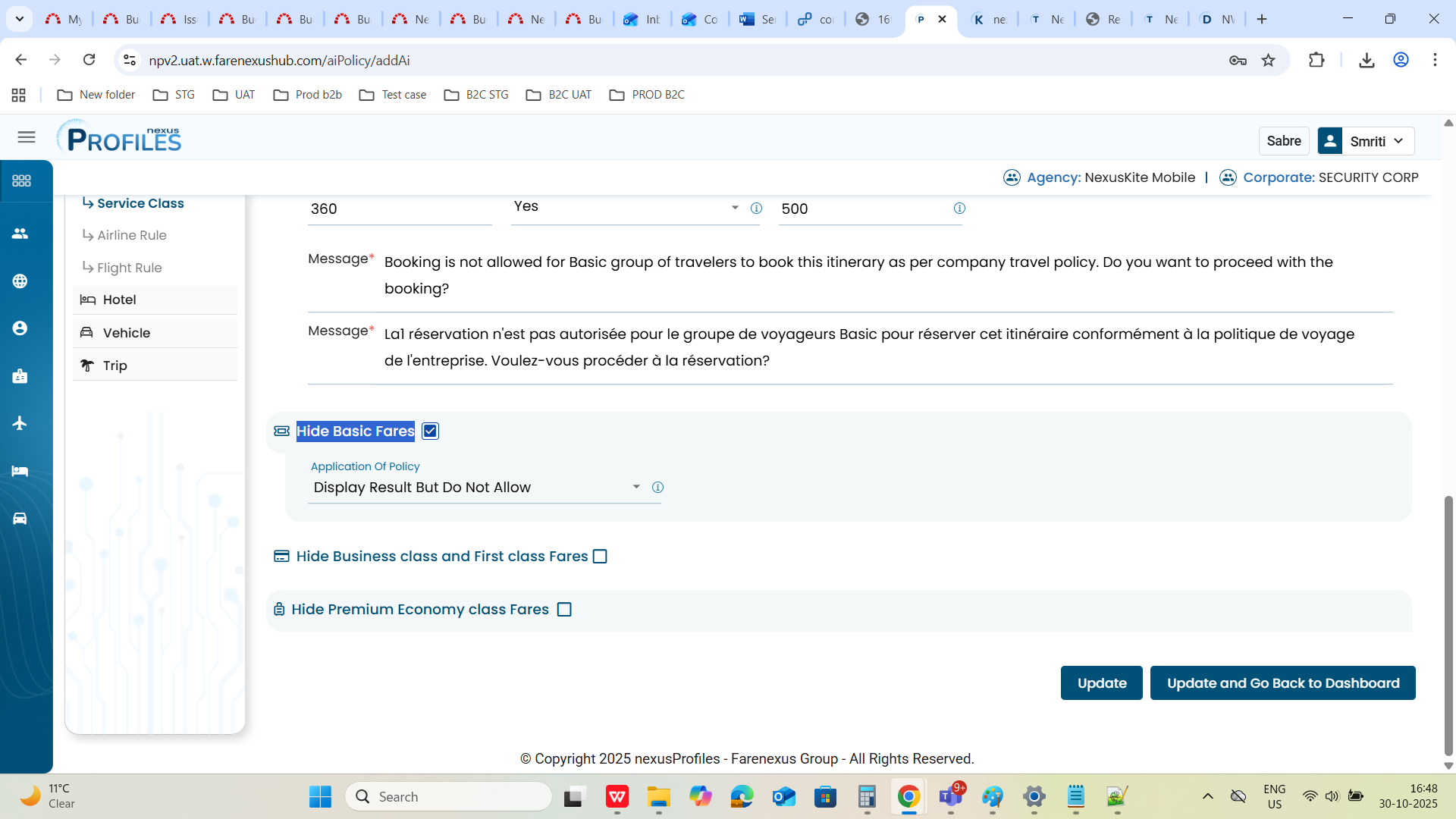
Task: Click info icon beside Application Of Policy
Action: point(657,488)
